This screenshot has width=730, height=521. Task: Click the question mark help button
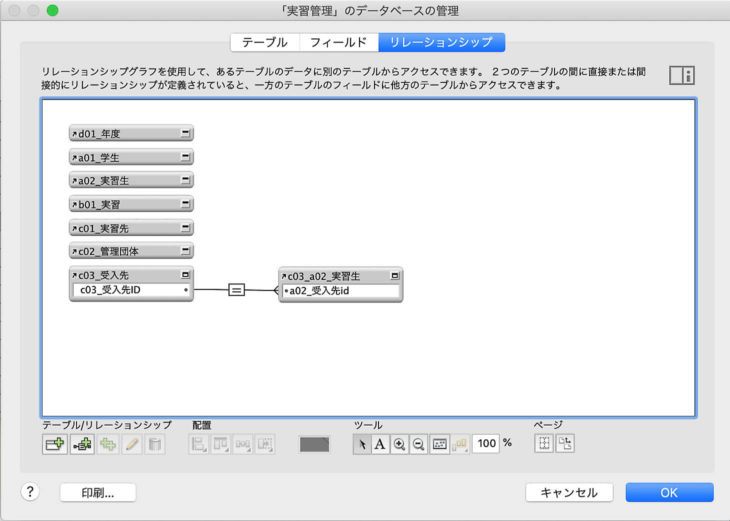[30, 492]
